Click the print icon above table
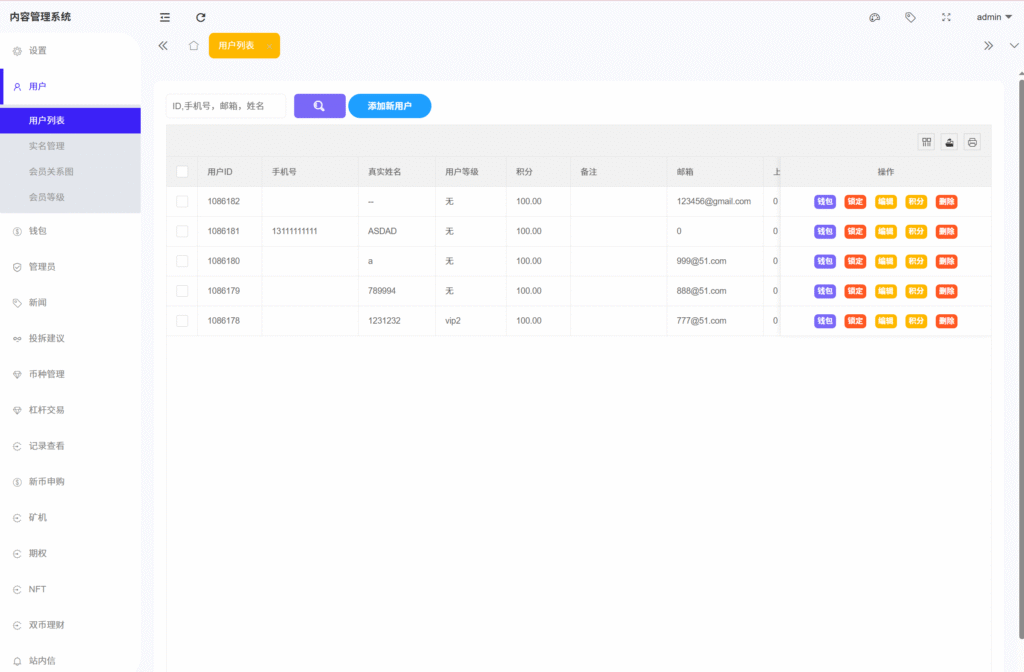This screenshot has height=672, width=1024. (972, 142)
